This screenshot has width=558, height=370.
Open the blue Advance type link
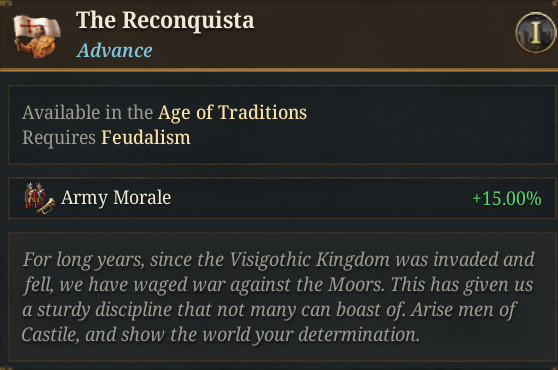[x=115, y=51]
